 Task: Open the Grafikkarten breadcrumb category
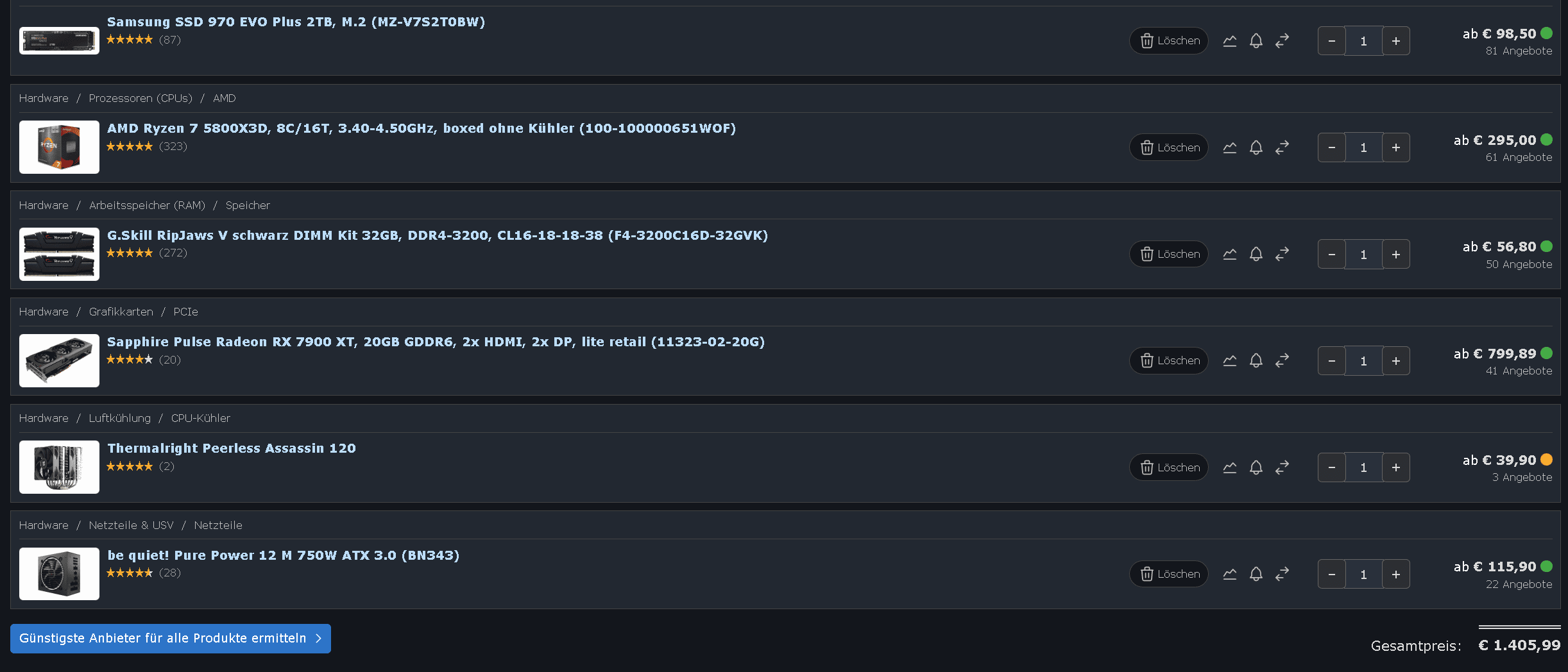(x=121, y=312)
